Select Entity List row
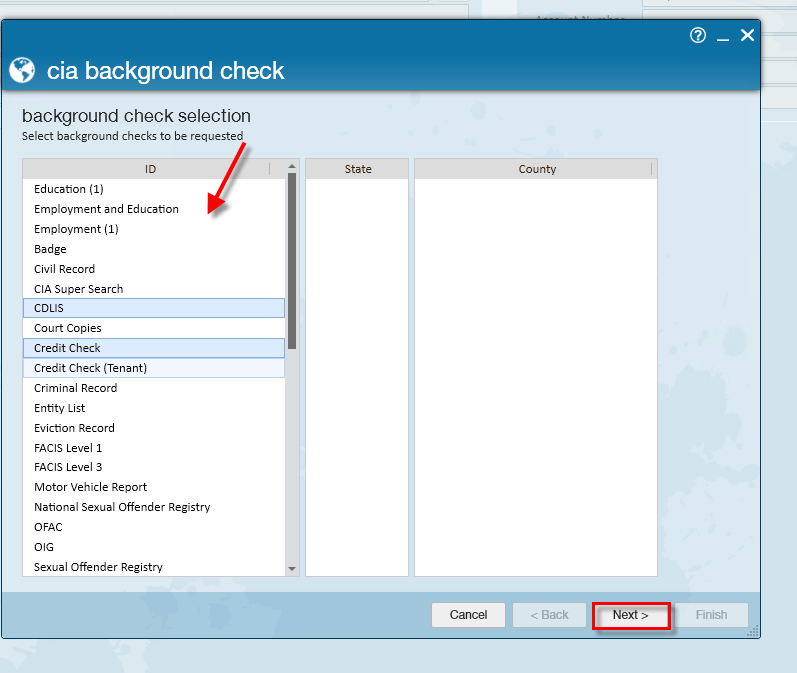This screenshot has height=673, width=797. [x=154, y=408]
